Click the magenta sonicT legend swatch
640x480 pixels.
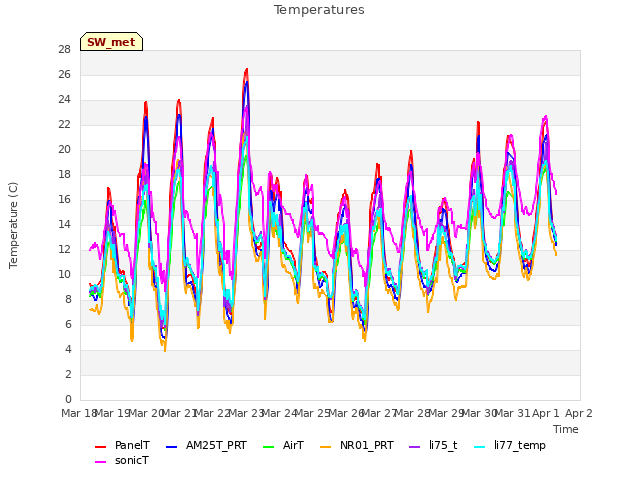100,462
